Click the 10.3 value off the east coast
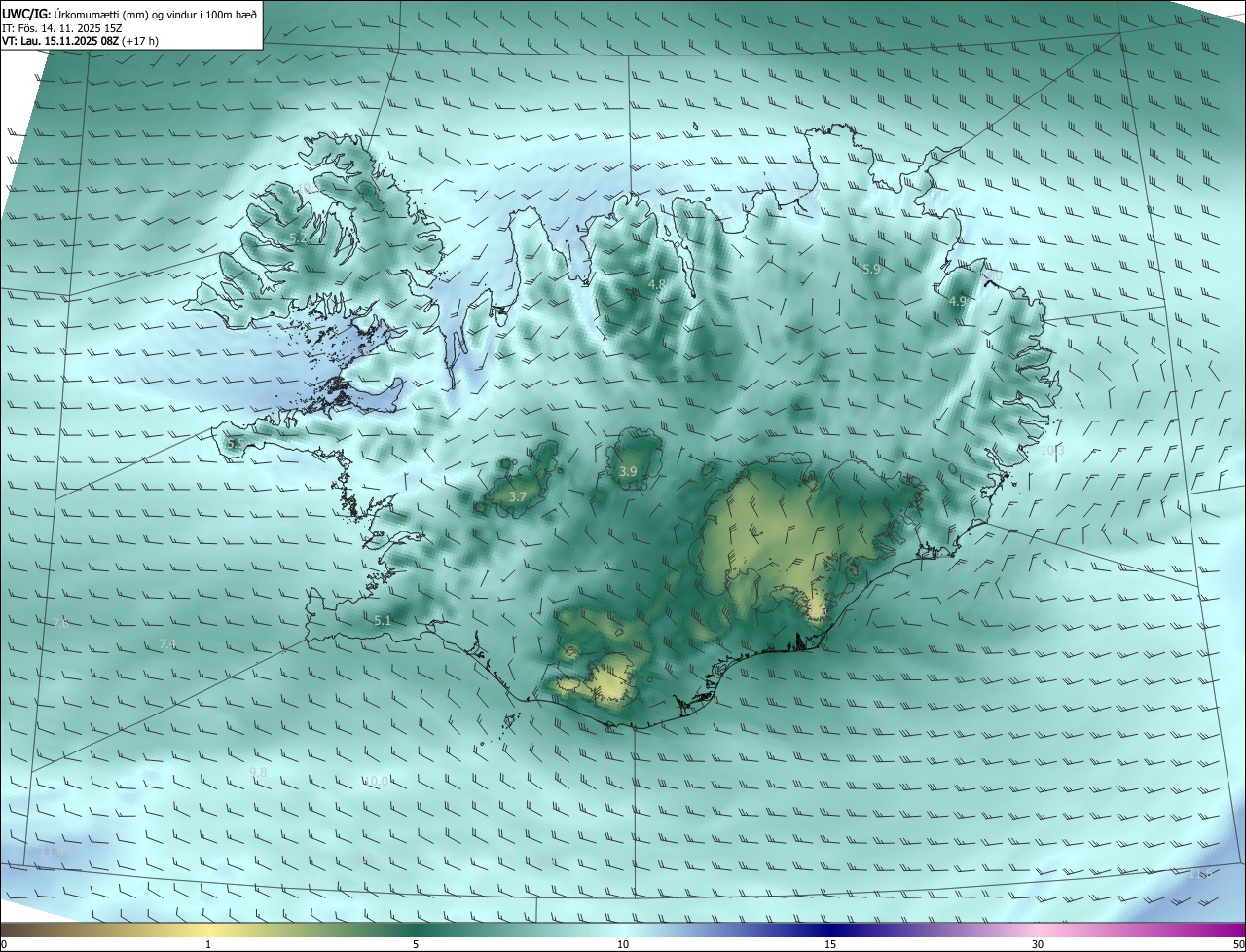 coord(1052,451)
